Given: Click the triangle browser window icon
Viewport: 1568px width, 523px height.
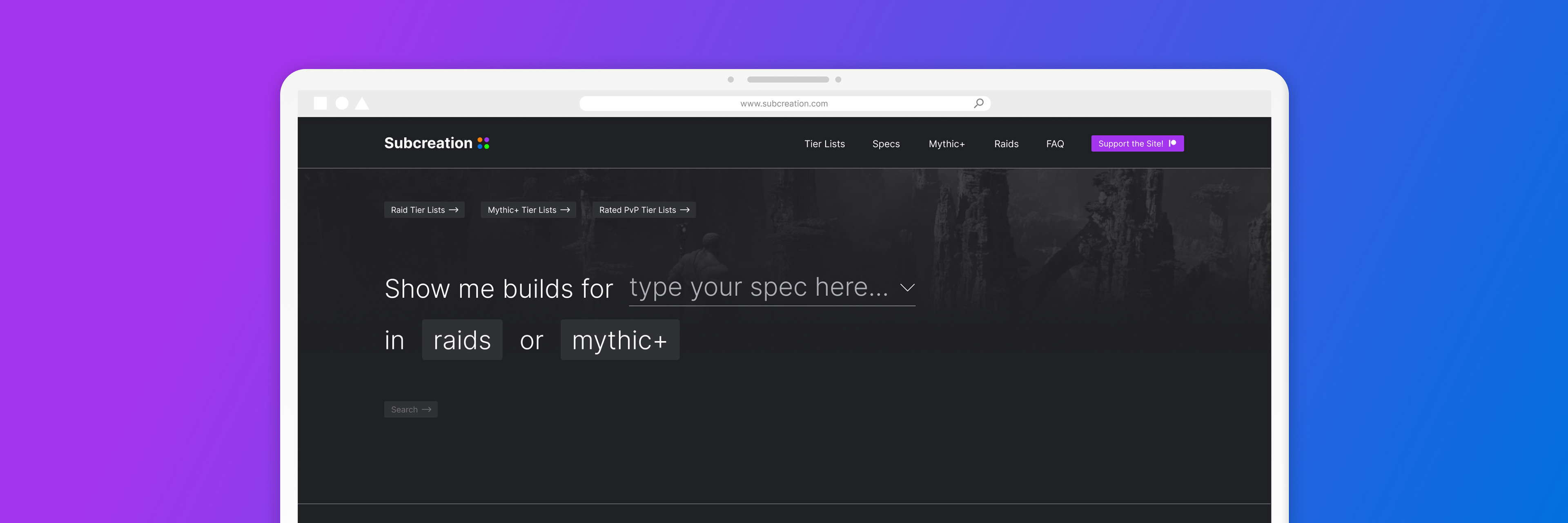Looking at the screenshot, I should [x=362, y=103].
